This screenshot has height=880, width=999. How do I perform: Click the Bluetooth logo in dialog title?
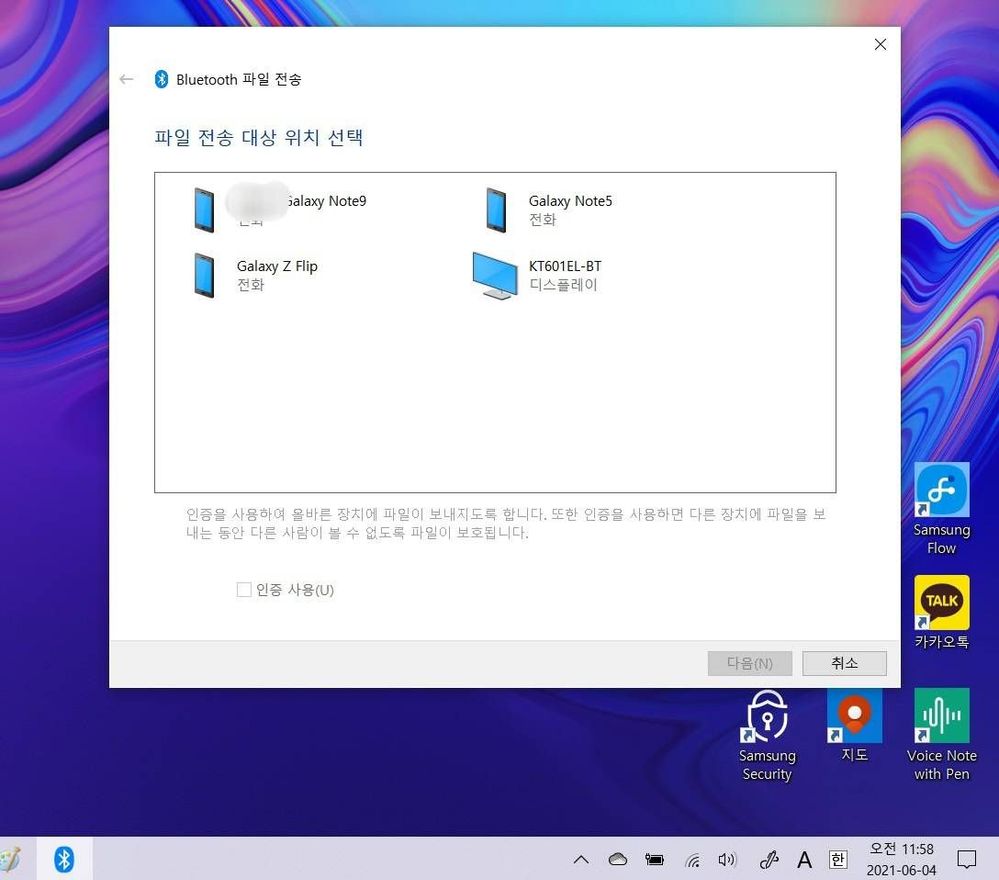click(161, 79)
